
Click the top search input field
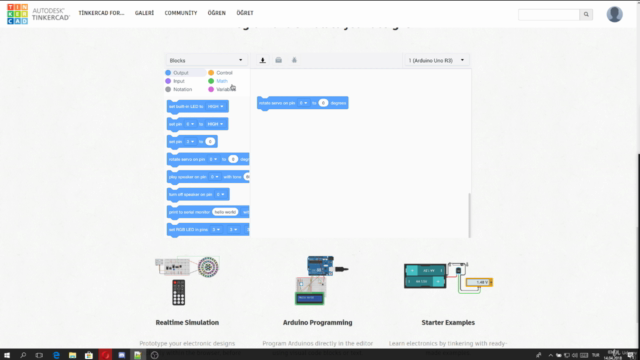(x=549, y=14)
